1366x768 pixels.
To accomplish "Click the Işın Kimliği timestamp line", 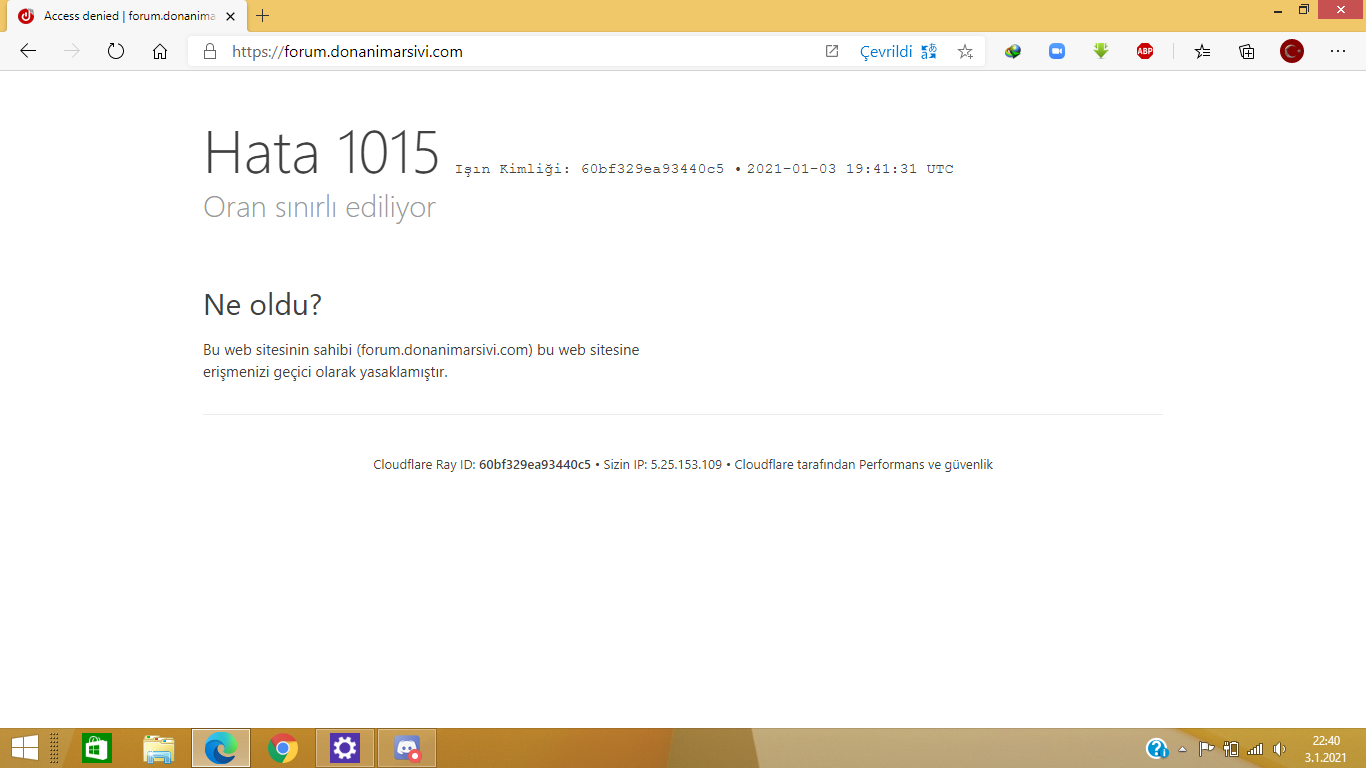I will click(x=705, y=169).
